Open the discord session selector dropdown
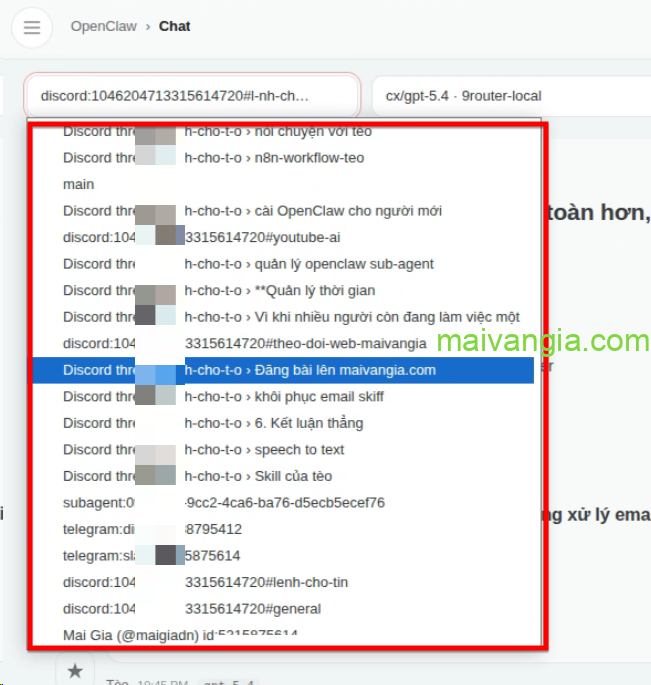Image resolution: width=651 pixels, height=685 pixels. (x=192, y=96)
